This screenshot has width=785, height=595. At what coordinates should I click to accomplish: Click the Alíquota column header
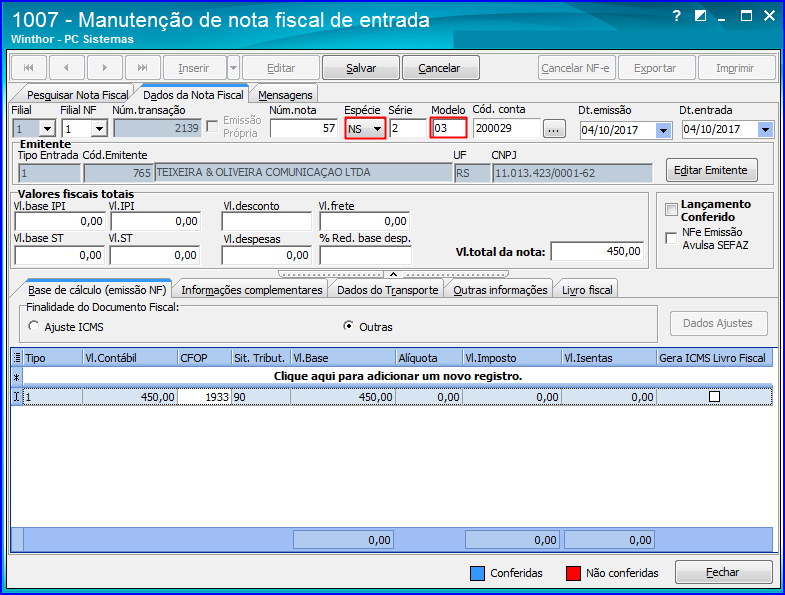click(429, 358)
